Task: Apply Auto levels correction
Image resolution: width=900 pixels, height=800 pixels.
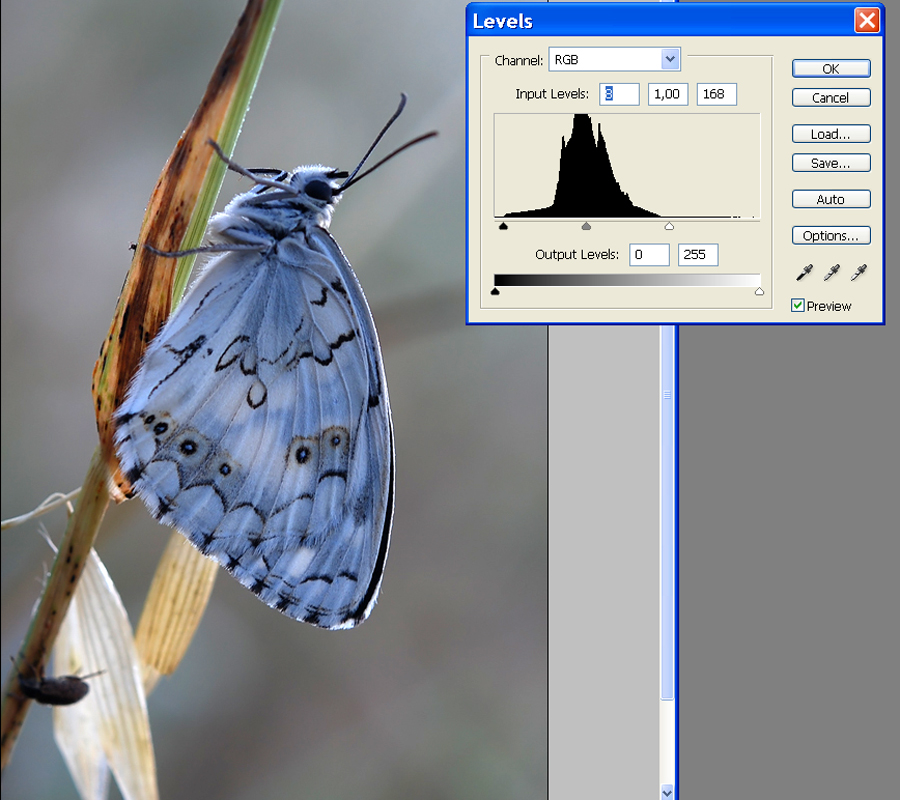Action: tap(830, 199)
